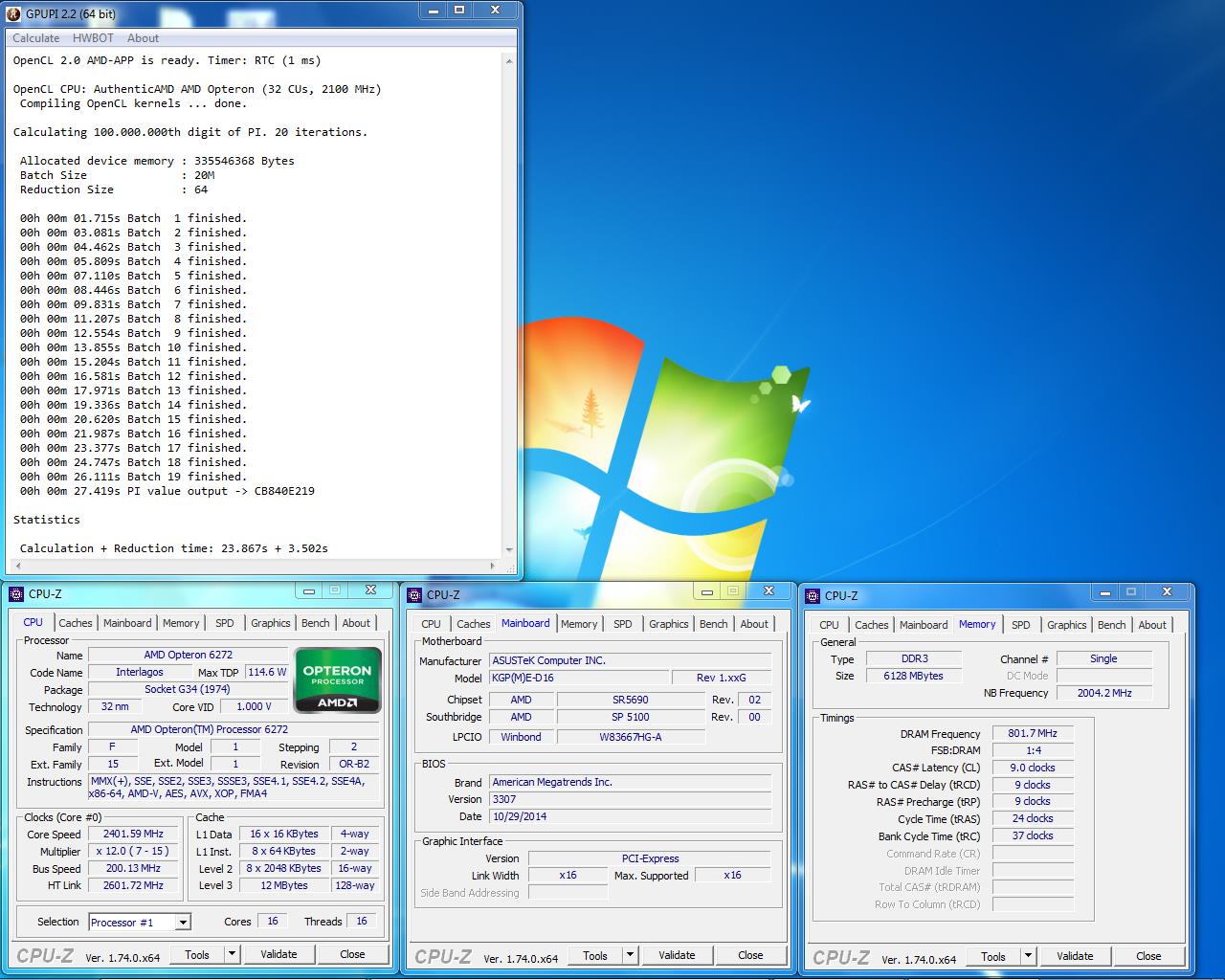Expand Tools dropdown arrow in Mainboard window
Image resolution: width=1225 pixels, height=980 pixels.
(630, 955)
